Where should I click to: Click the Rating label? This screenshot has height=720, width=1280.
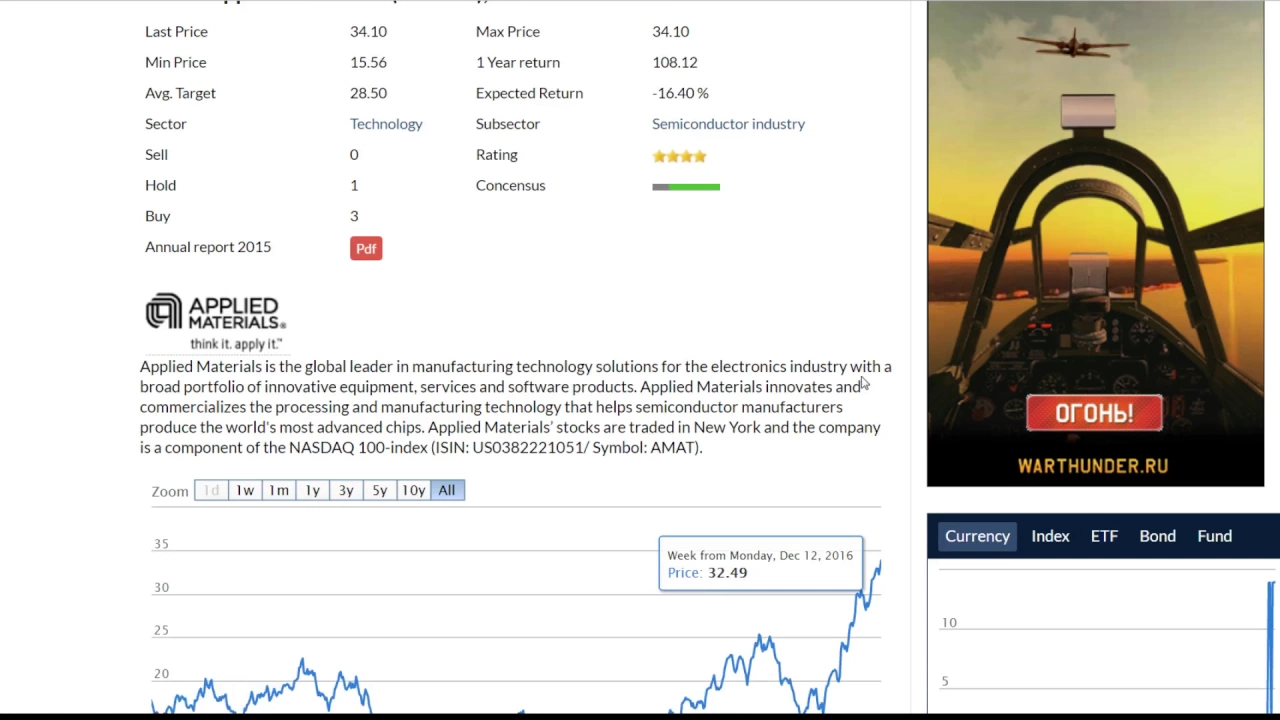pyautogui.click(x=497, y=155)
